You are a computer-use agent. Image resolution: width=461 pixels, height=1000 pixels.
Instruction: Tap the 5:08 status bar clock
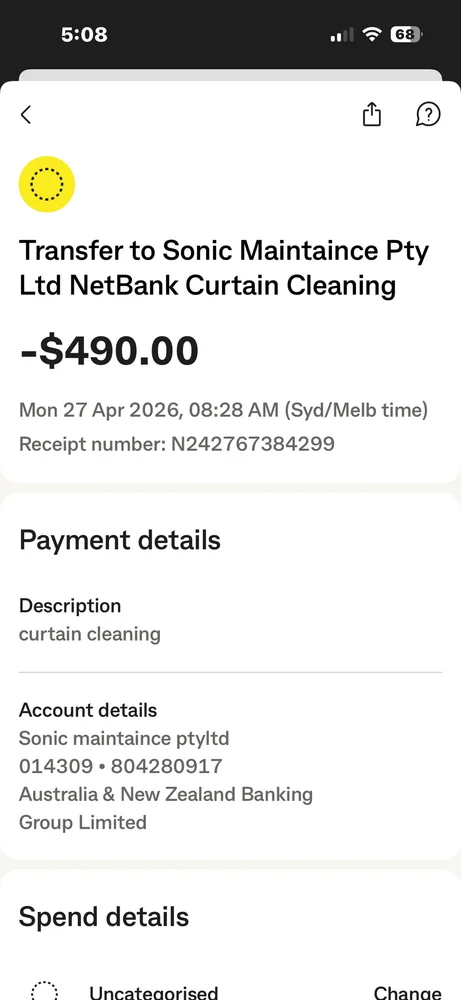tap(84, 34)
